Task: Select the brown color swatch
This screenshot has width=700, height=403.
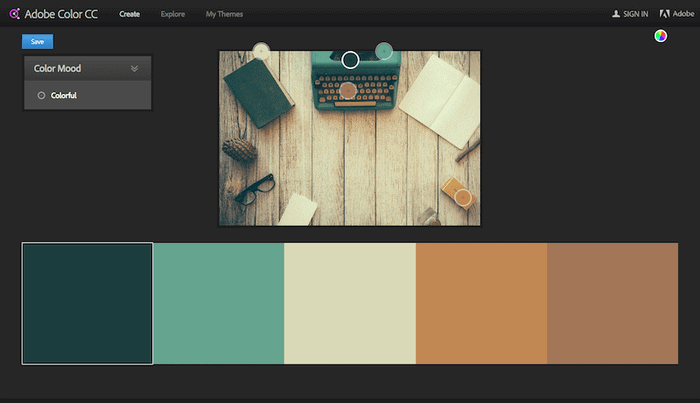Action: coord(612,303)
